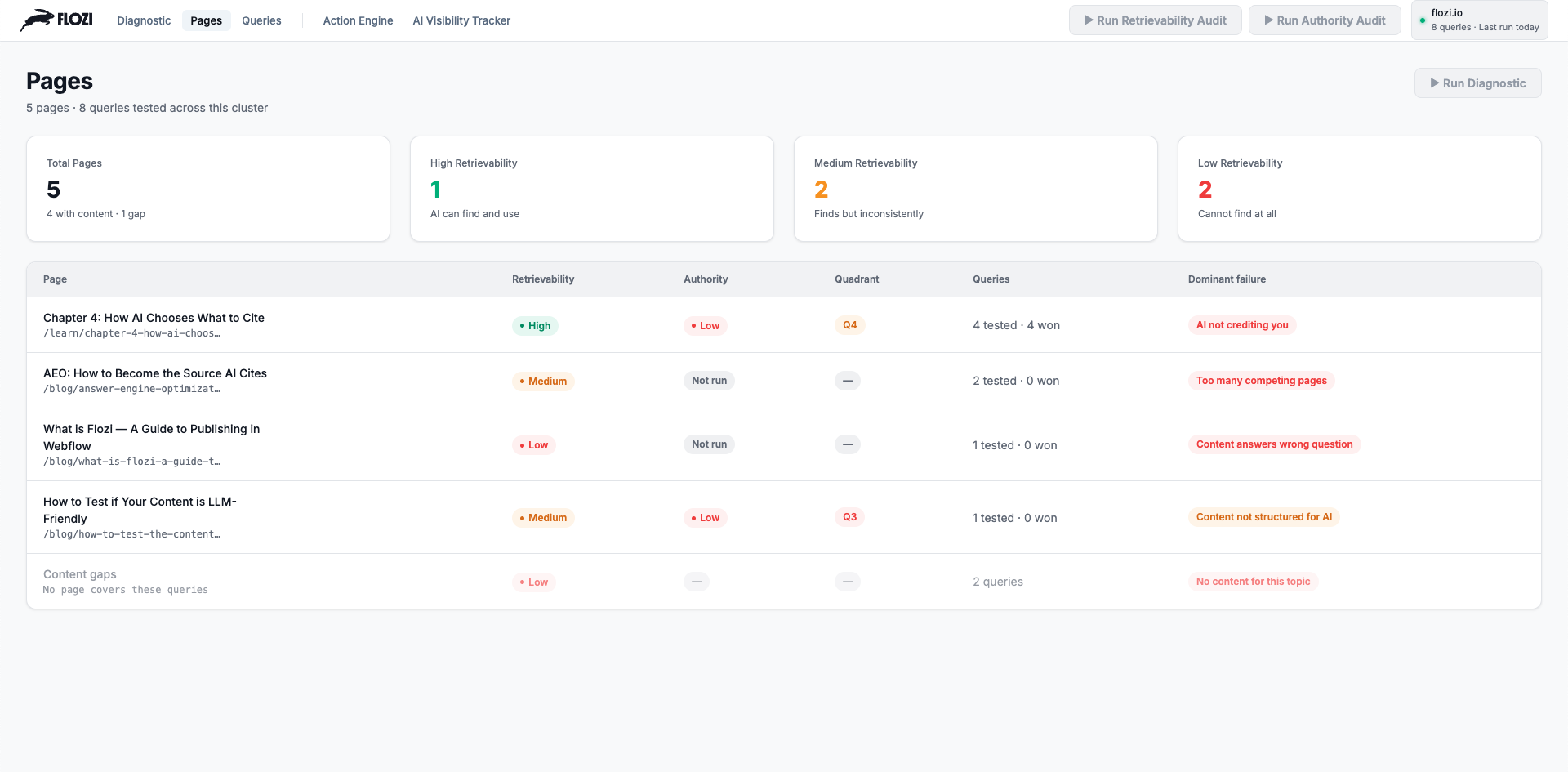Open the Content gaps row
1568x772 pixels.
(x=784, y=582)
